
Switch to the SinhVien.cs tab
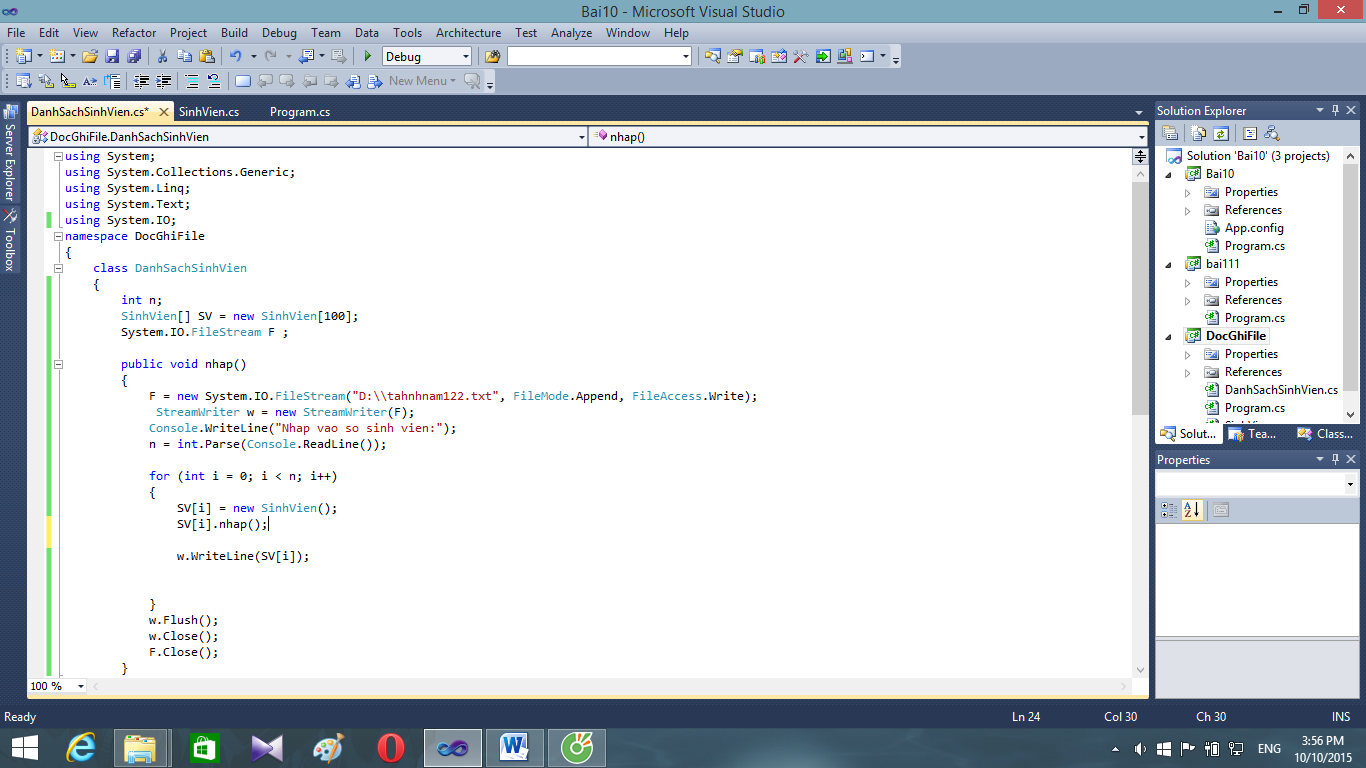click(209, 112)
